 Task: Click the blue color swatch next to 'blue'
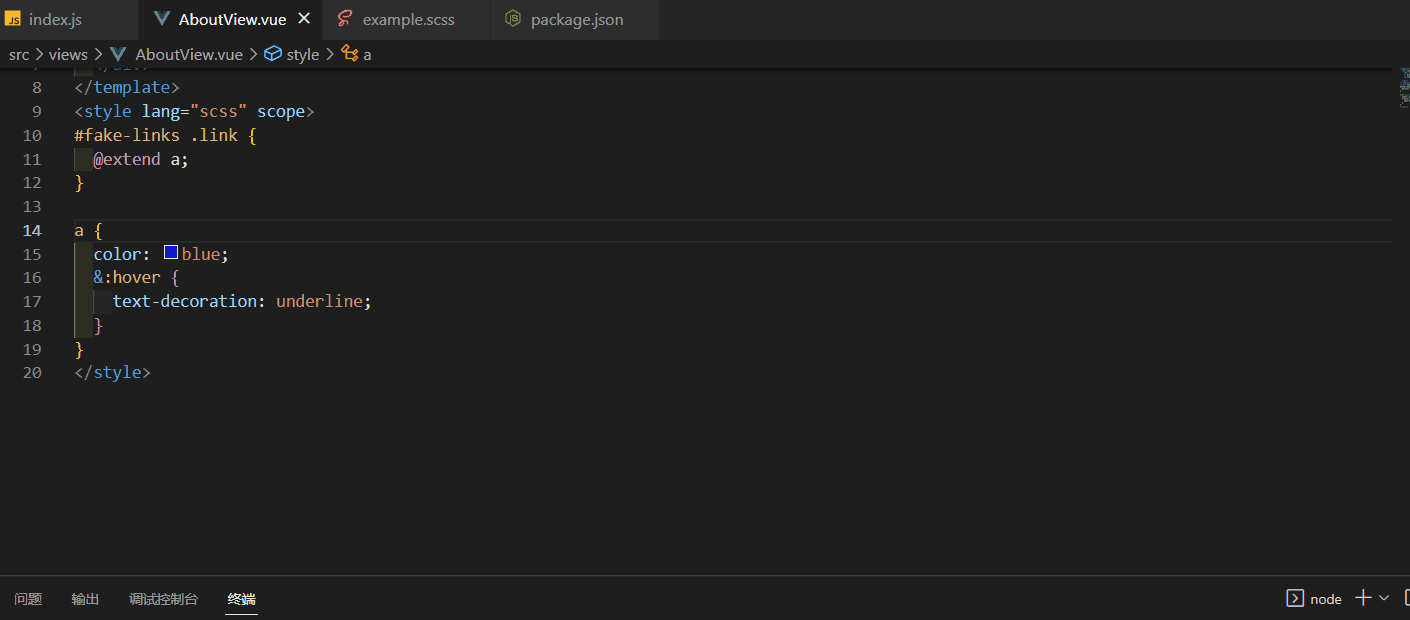point(170,252)
